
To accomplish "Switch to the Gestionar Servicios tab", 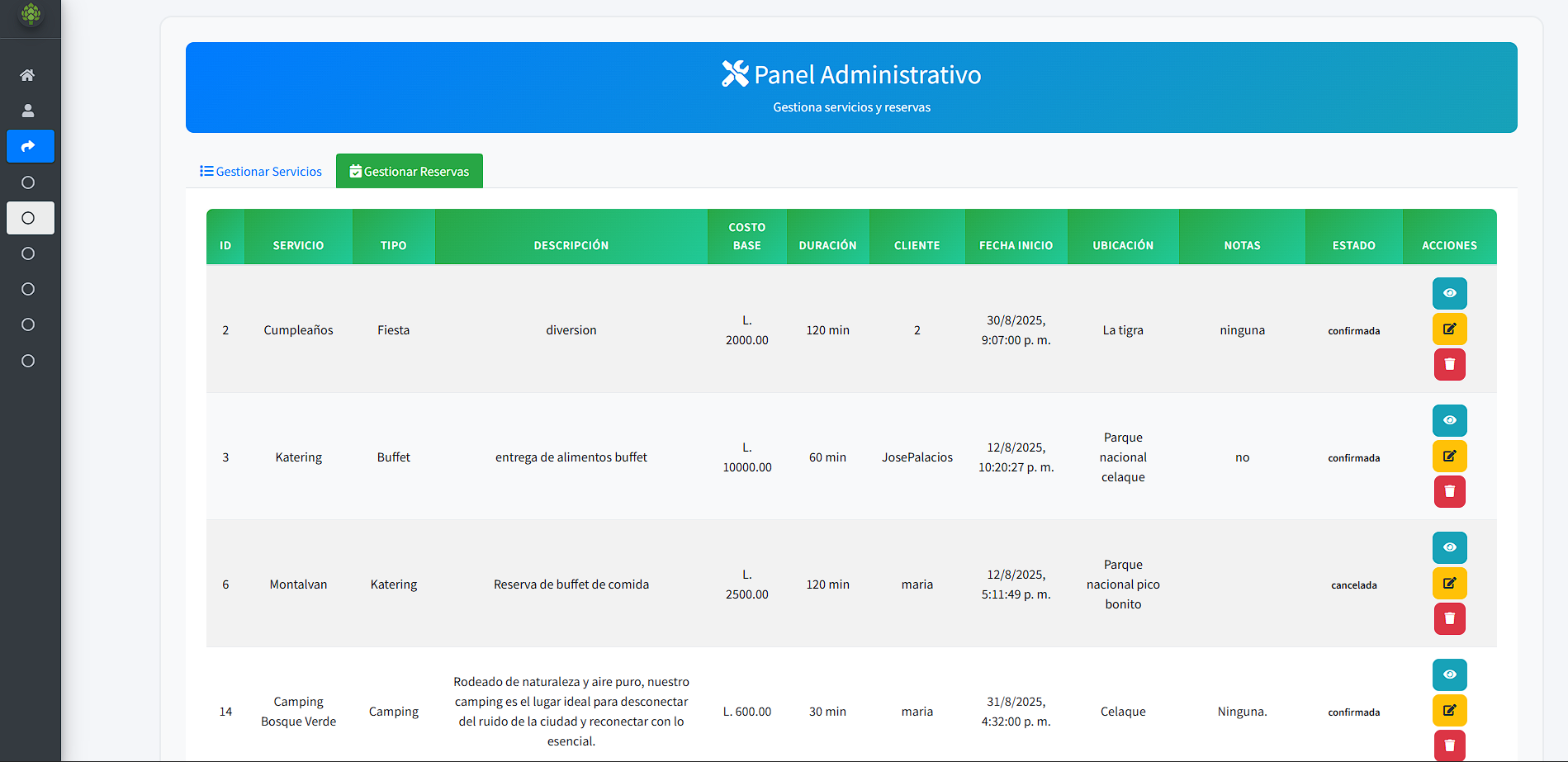I will pos(260,171).
